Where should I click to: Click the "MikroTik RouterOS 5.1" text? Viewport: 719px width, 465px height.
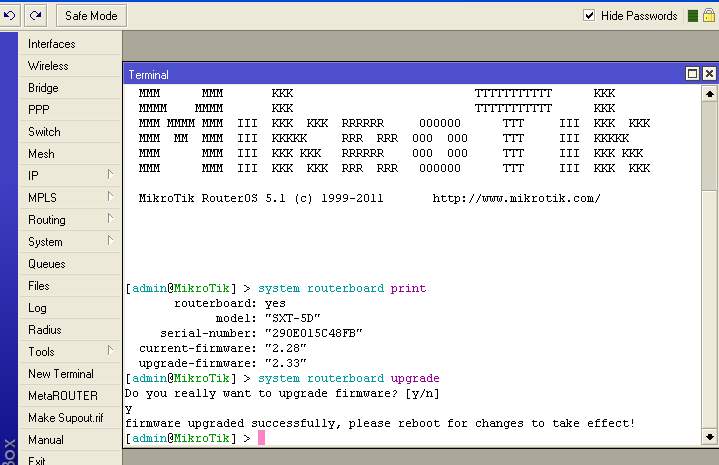coord(212,199)
